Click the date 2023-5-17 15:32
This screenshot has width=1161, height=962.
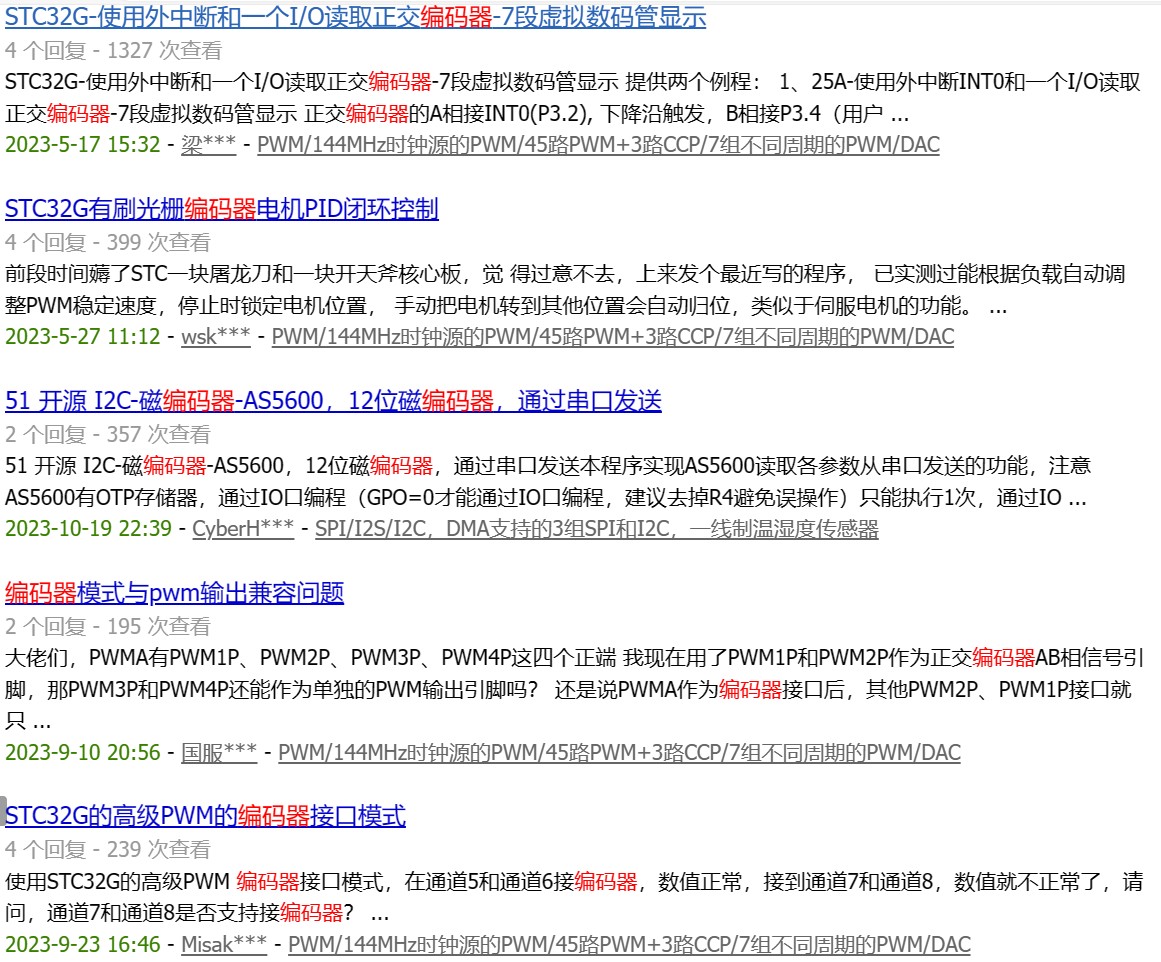click(82, 144)
